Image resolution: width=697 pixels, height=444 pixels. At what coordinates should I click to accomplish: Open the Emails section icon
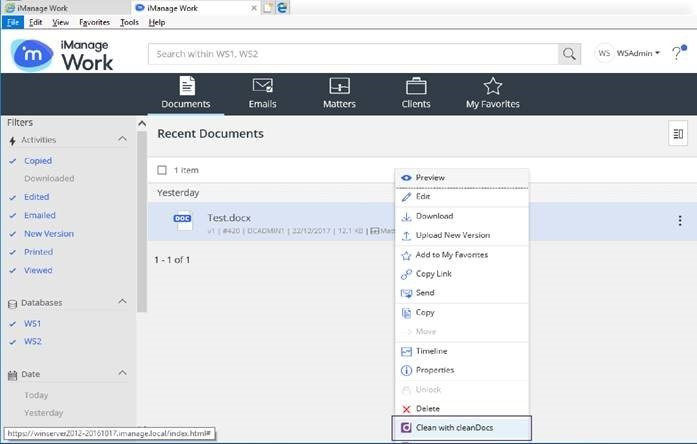tap(262, 85)
